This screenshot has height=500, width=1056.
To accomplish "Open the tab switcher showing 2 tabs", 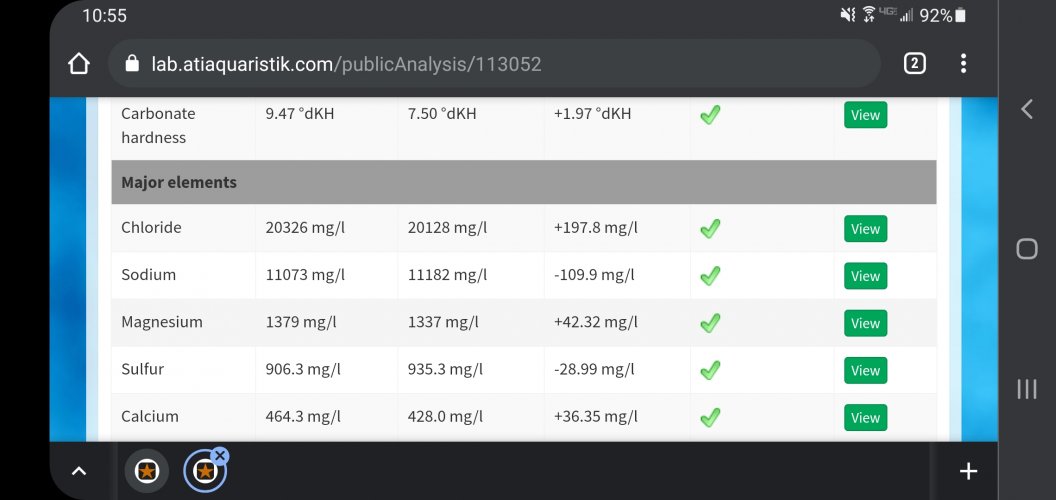I will pyautogui.click(x=914, y=64).
